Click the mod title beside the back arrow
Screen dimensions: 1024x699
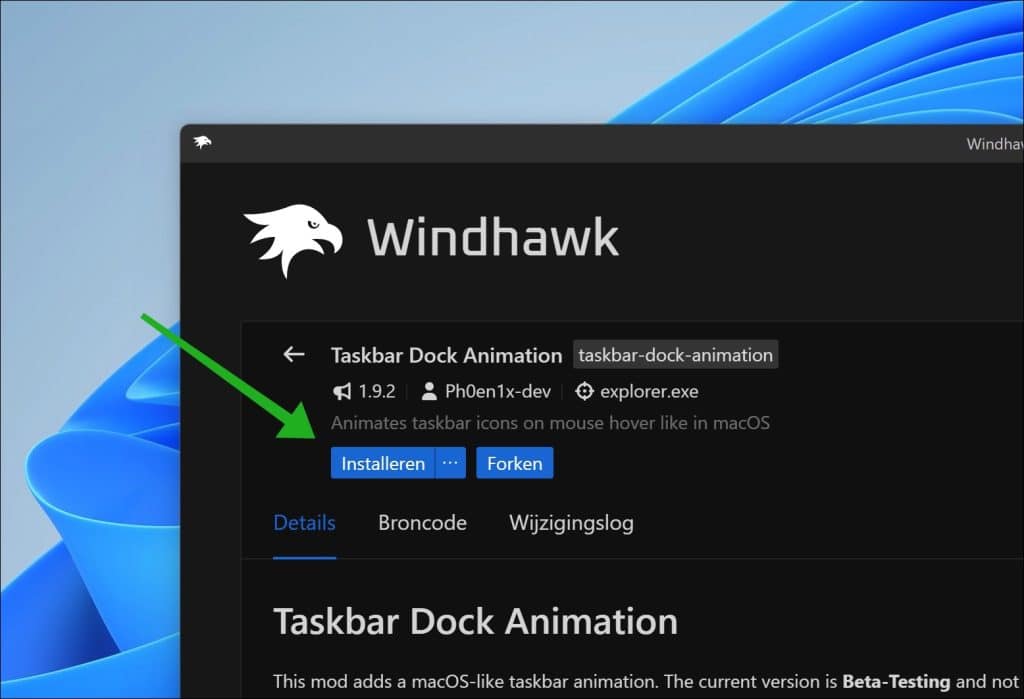point(446,355)
